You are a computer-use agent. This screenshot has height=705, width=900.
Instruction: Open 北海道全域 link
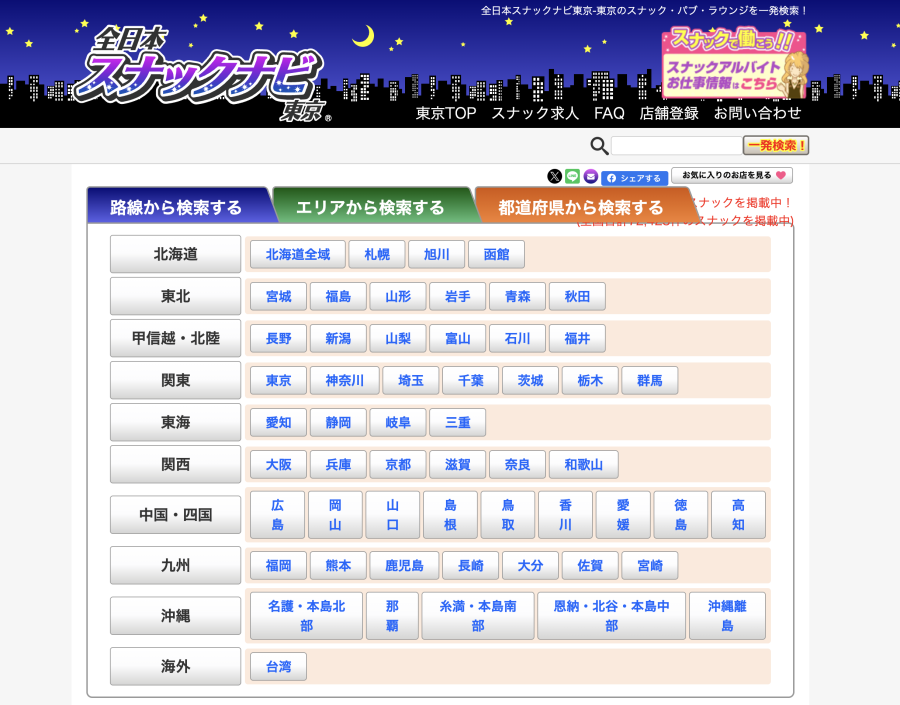298,254
